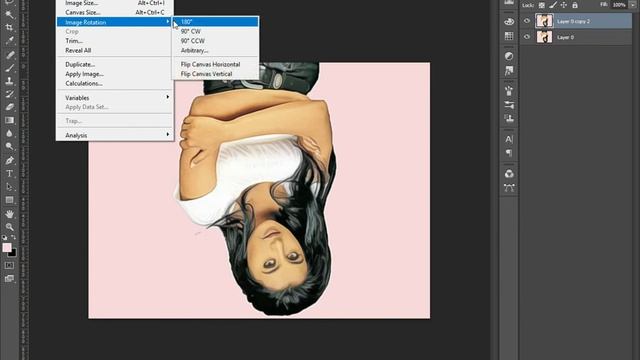Click the Fill 100% value field
640x360 pixels.
pyautogui.click(x=619, y=5)
